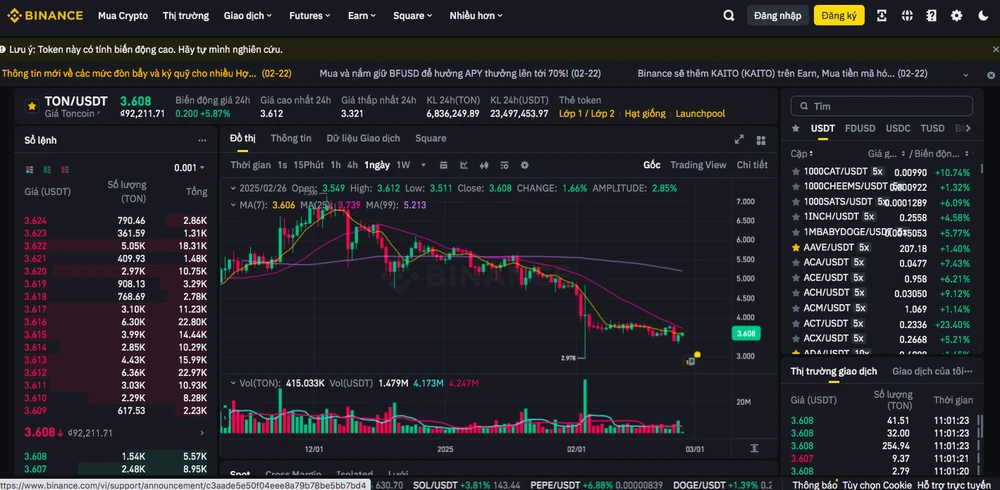
Task: Select the TUSD market tab
Action: (x=932, y=128)
